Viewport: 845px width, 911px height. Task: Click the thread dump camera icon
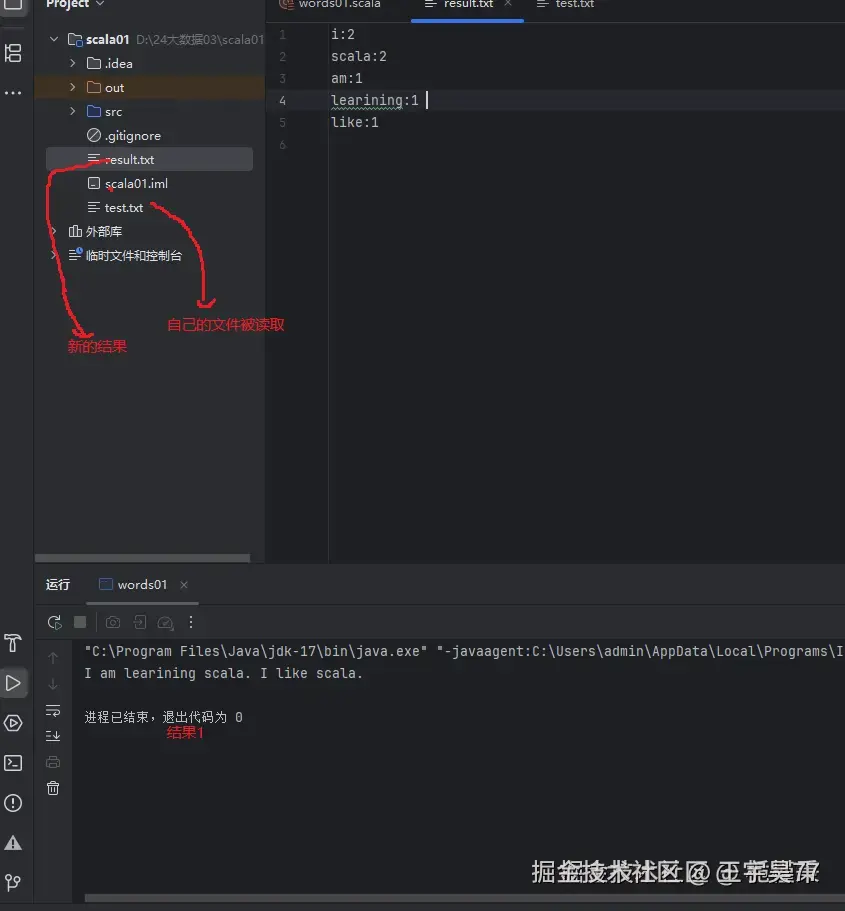tap(113, 623)
